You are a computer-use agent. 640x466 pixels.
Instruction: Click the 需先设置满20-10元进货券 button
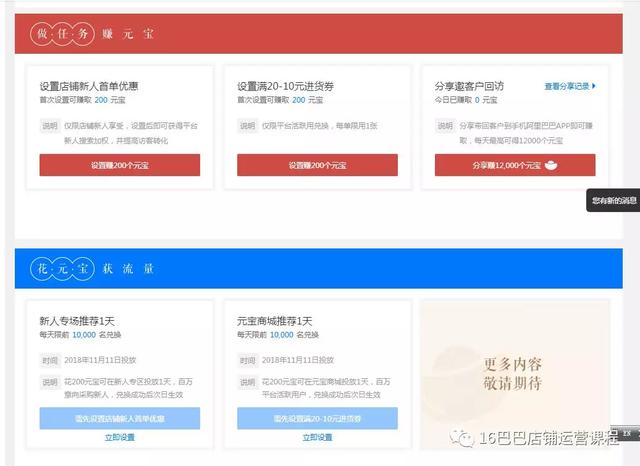click(317, 418)
